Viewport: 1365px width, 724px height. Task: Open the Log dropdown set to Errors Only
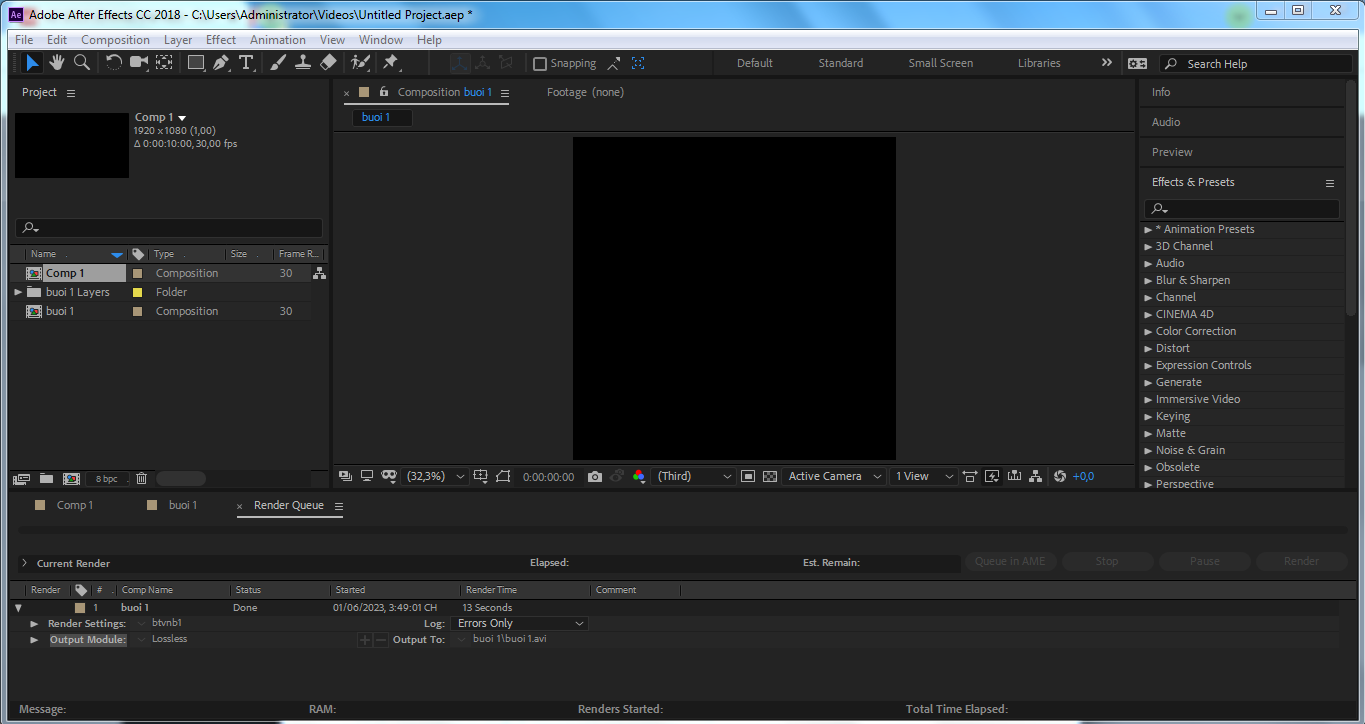click(x=520, y=624)
